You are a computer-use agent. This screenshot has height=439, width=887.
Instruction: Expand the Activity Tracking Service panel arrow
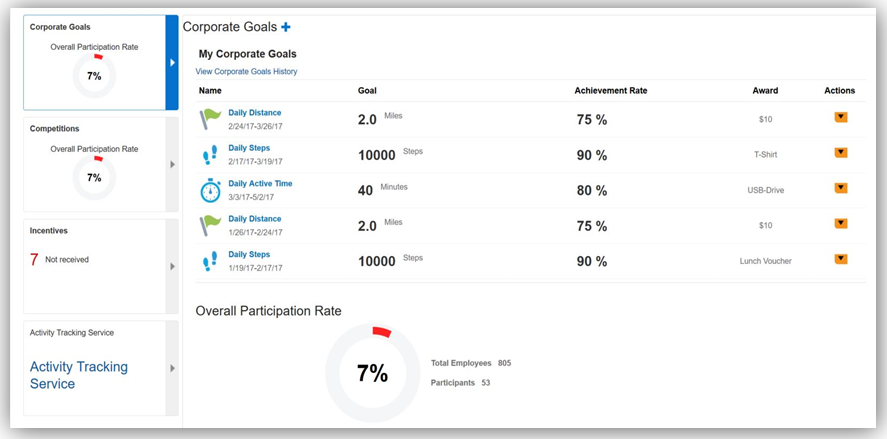click(x=172, y=368)
